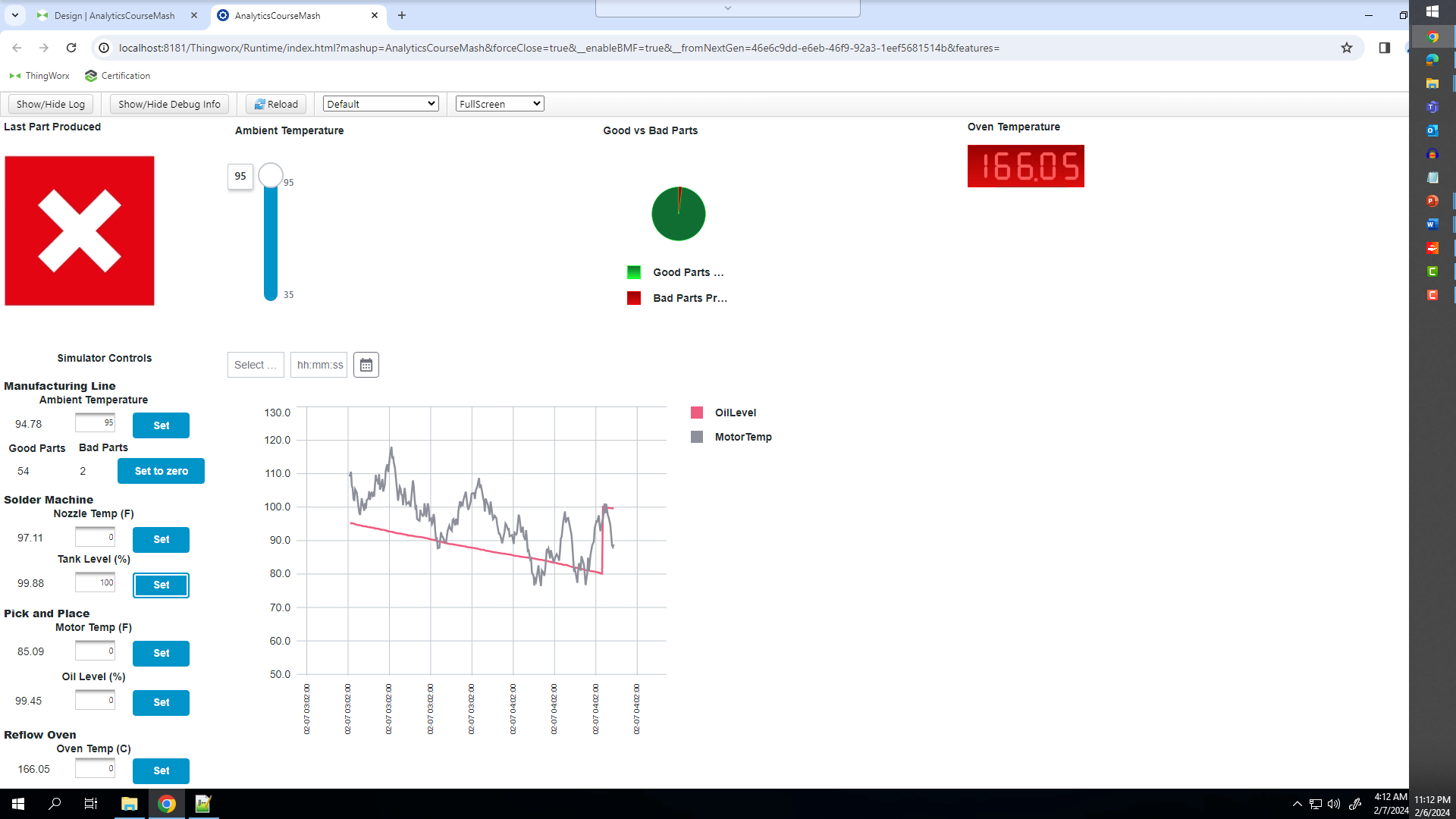Expand the Default dropdown

381,104
